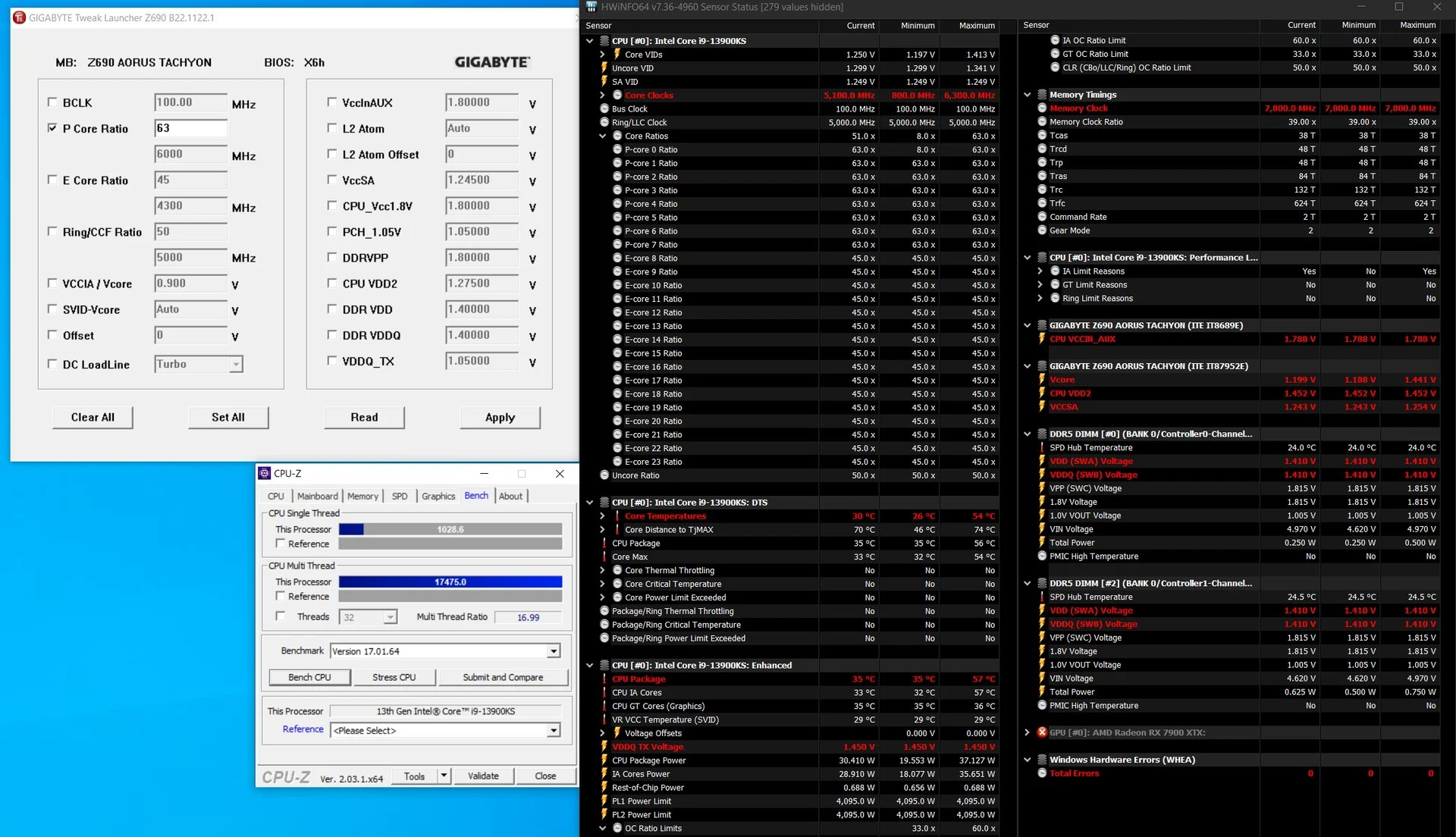The height and width of the screenshot is (837, 1456).
Task: Switch to the Mainboard tab in CPU-Z
Action: [317, 496]
